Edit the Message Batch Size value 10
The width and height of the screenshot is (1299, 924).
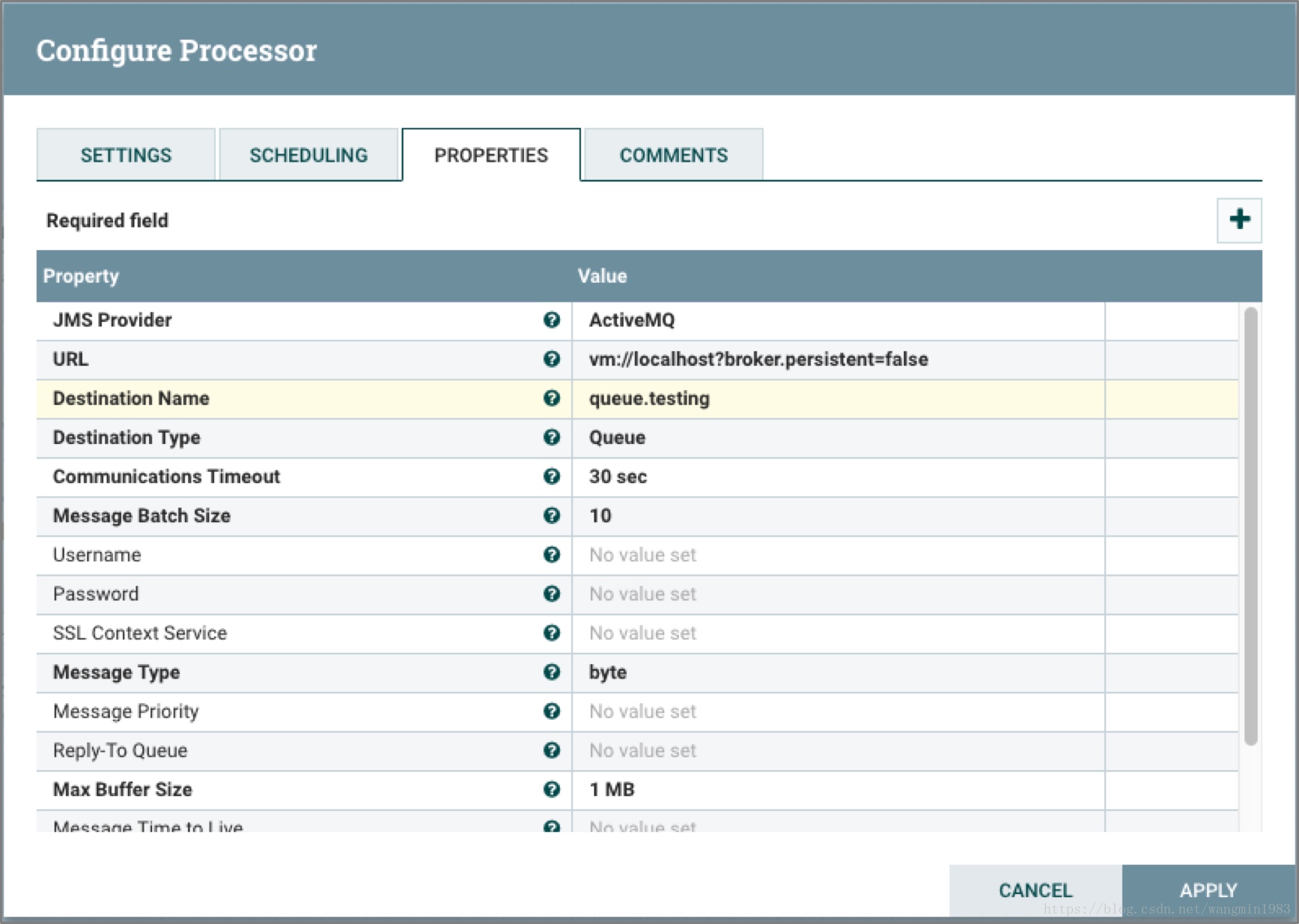839,516
